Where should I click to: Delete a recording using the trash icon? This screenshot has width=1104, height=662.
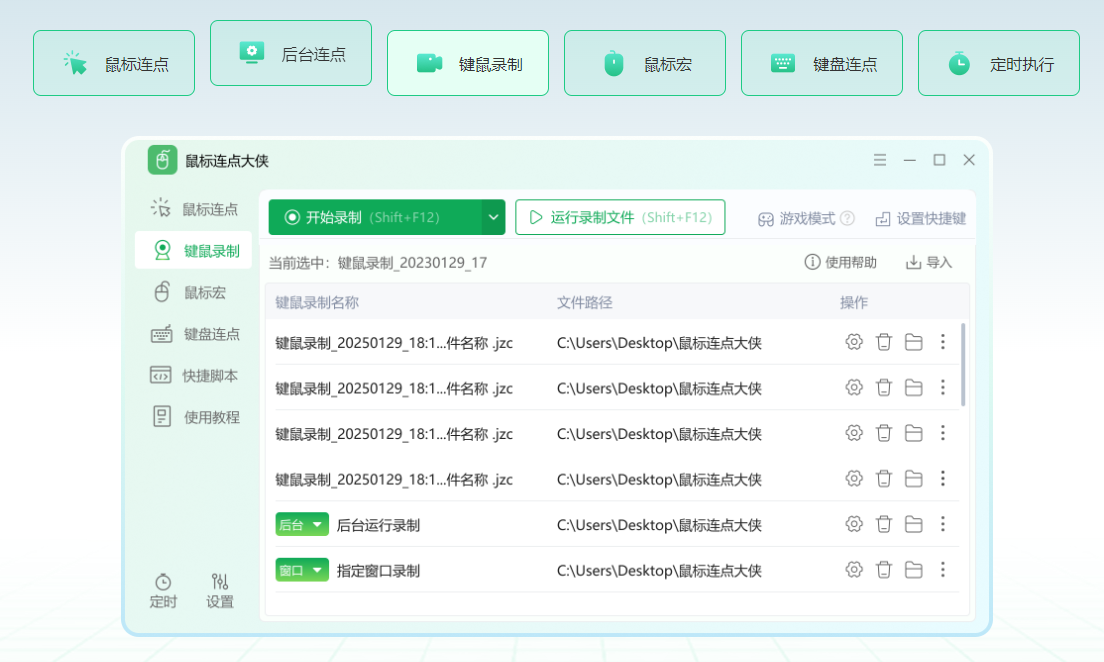point(883,341)
